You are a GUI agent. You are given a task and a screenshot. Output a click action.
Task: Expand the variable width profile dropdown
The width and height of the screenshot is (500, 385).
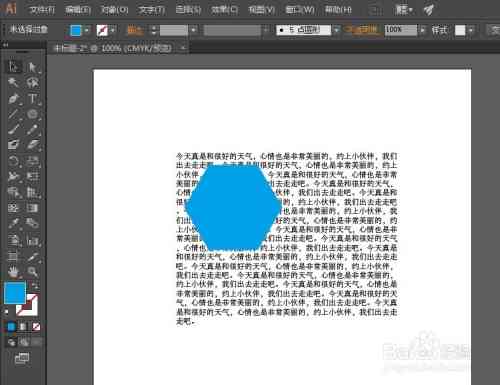click(x=266, y=30)
